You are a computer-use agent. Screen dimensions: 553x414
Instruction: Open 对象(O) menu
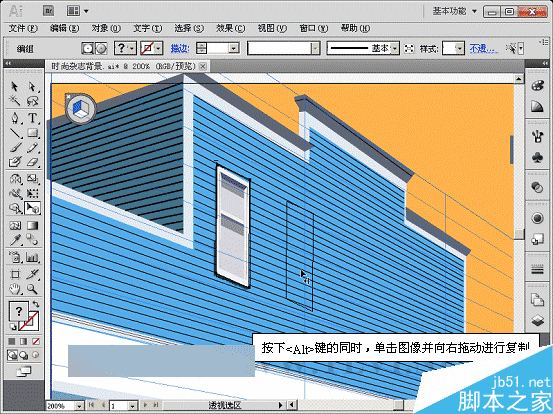pos(106,28)
